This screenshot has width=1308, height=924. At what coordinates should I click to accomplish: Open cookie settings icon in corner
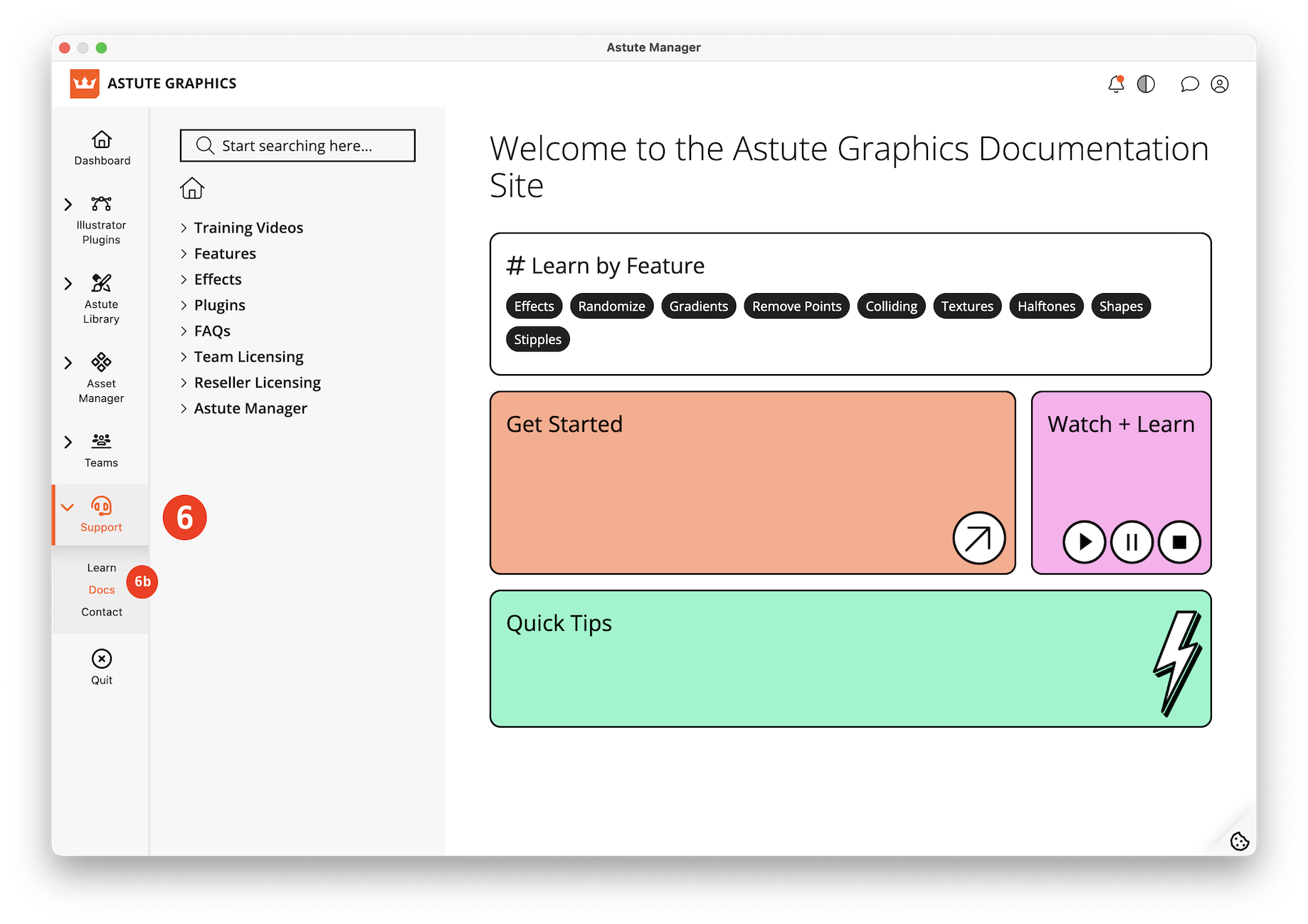(x=1239, y=841)
